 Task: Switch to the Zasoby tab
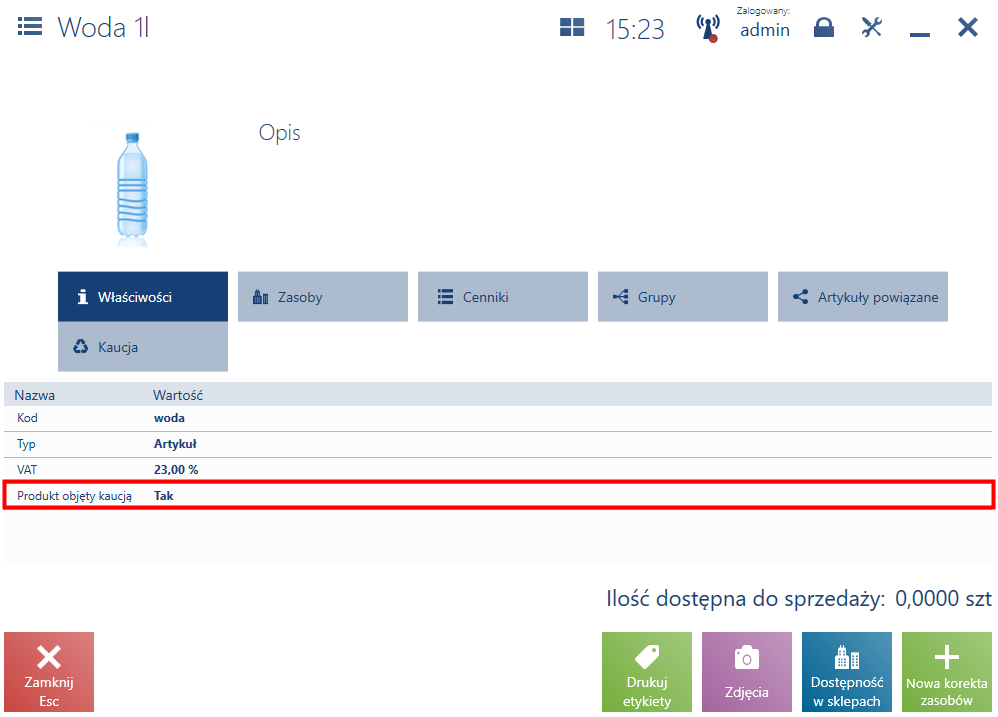pyautogui.click(x=323, y=296)
